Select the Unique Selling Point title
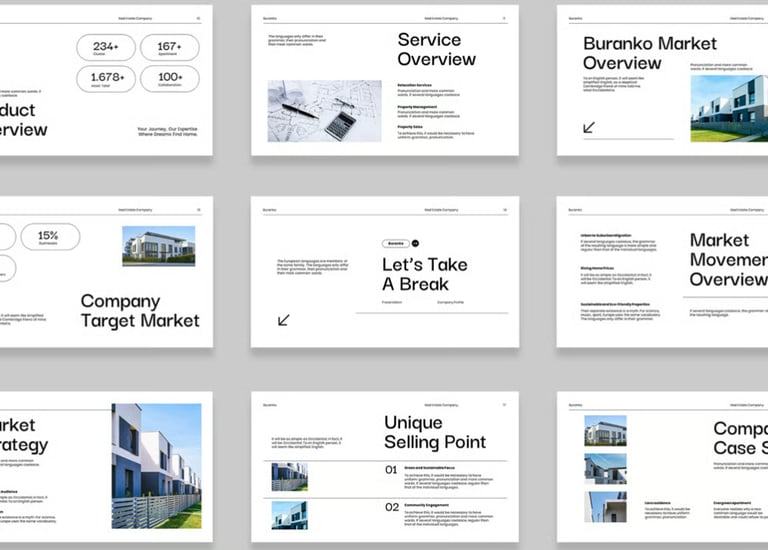This screenshot has width=768, height=550. coord(435,432)
